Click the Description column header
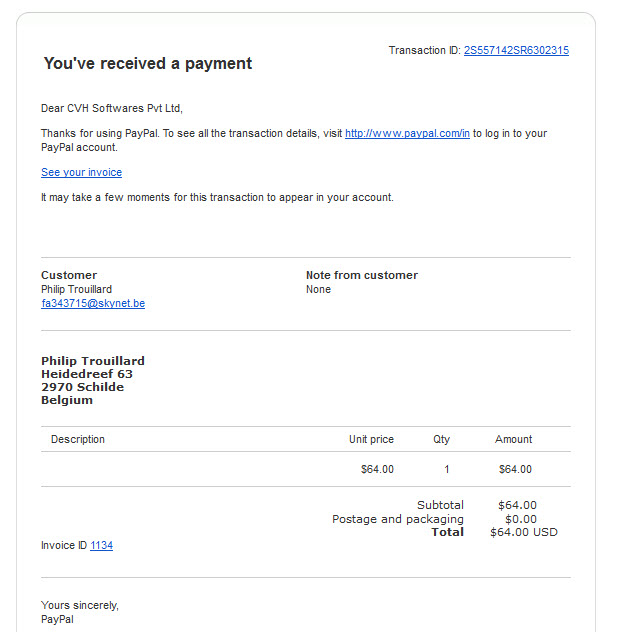 pyautogui.click(x=78, y=439)
